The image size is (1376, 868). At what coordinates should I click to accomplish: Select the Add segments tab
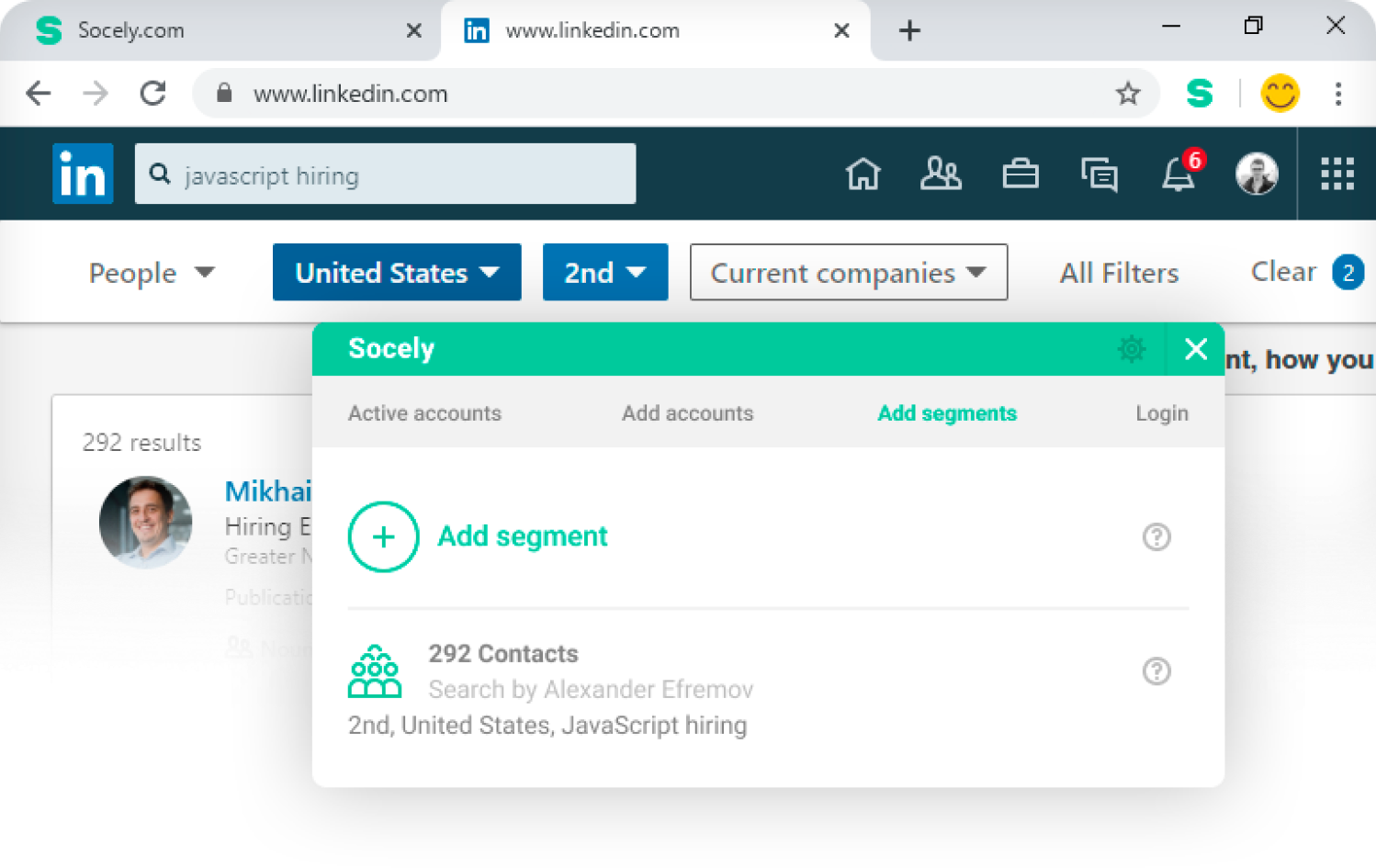[947, 413]
